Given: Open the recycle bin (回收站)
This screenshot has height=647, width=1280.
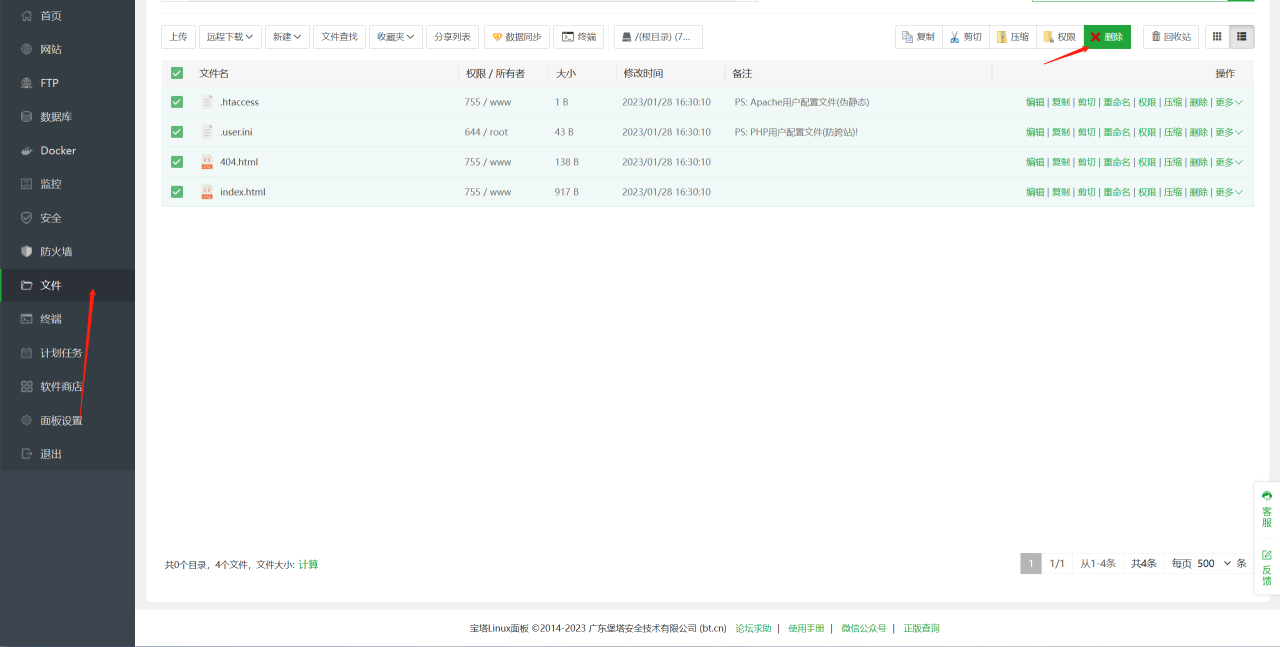Looking at the screenshot, I should coord(1170,37).
